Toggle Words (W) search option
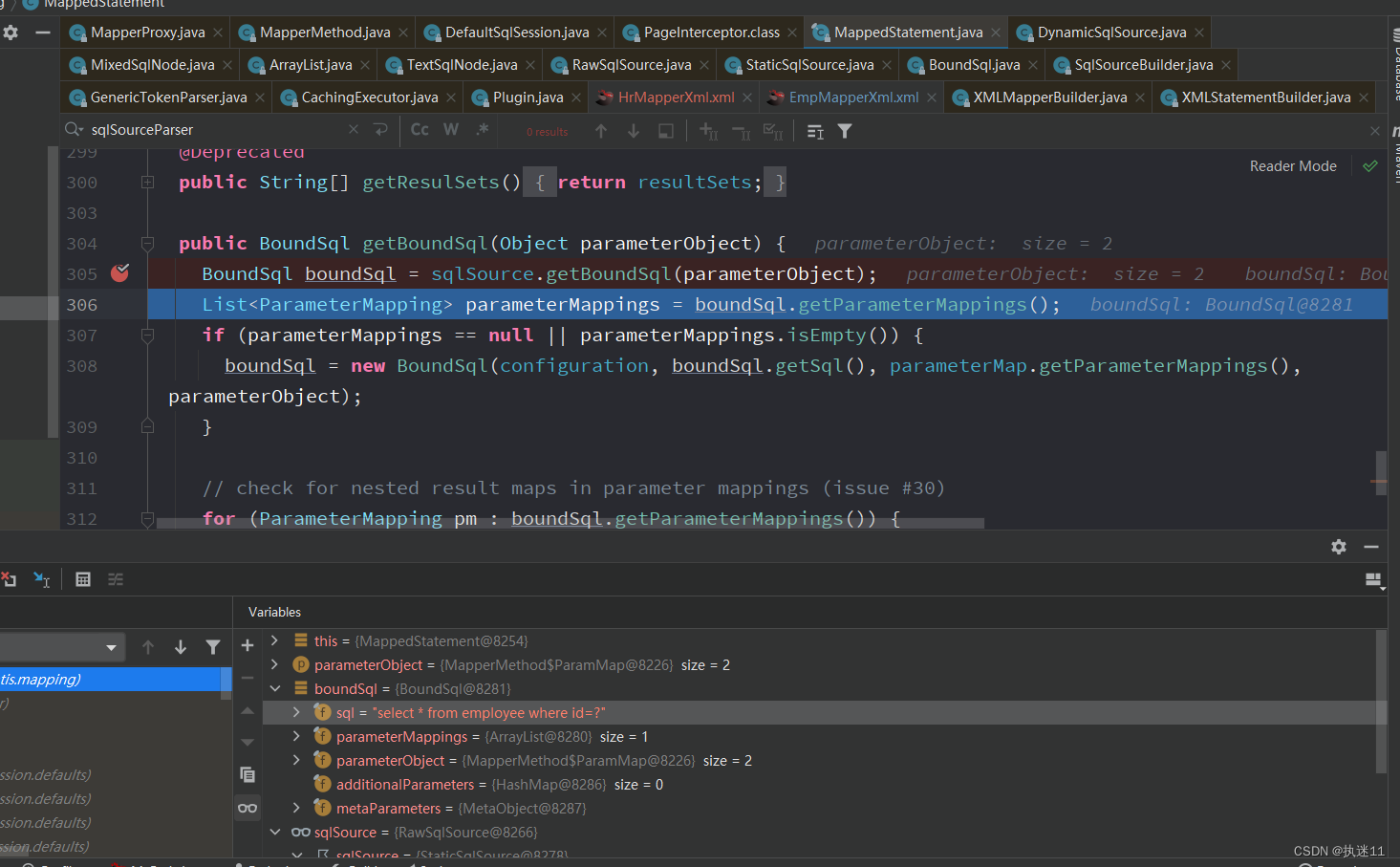Viewport: 1400px width, 867px height. 451,129
